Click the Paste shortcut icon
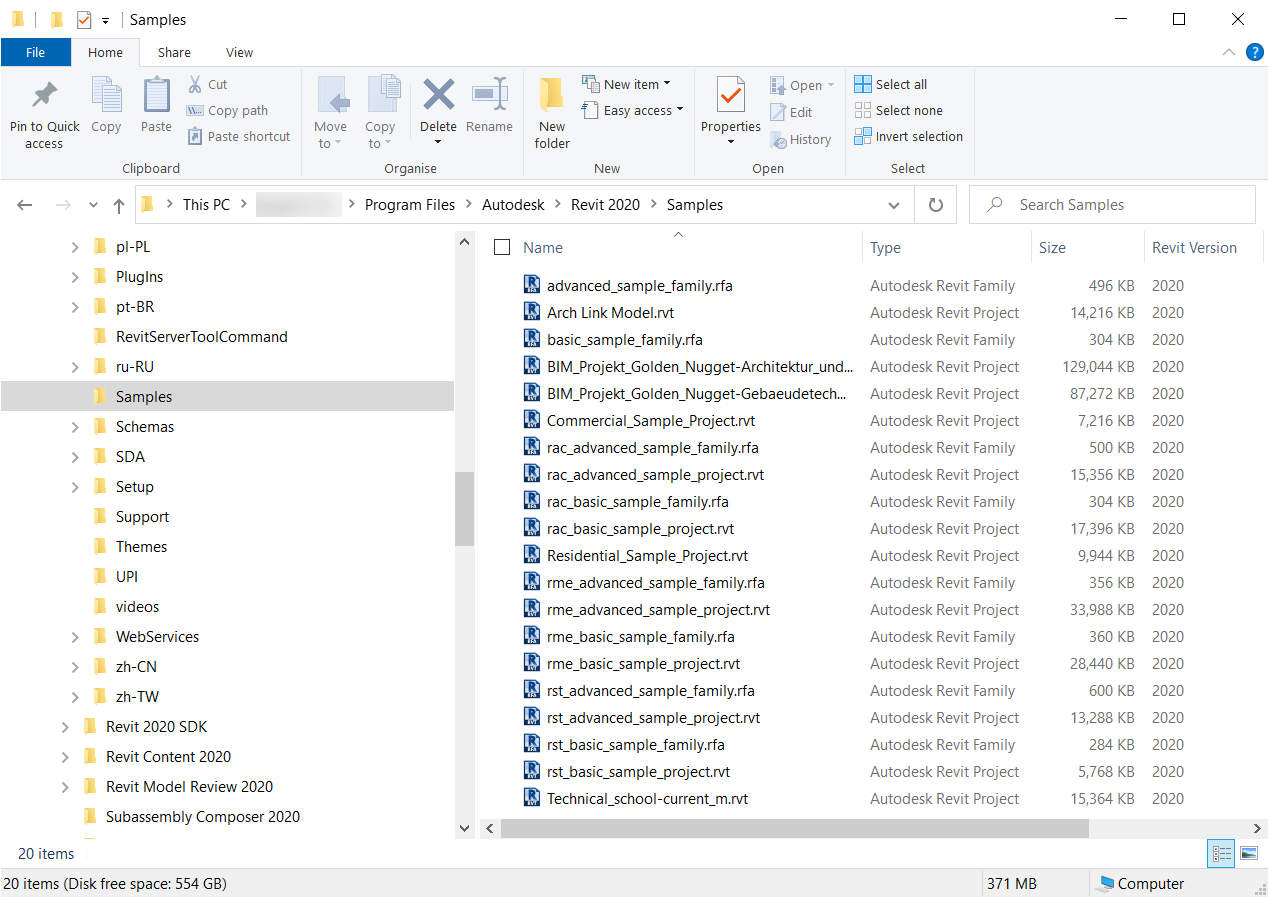The width and height of the screenshot is (1269, 897). pos(193,136)
